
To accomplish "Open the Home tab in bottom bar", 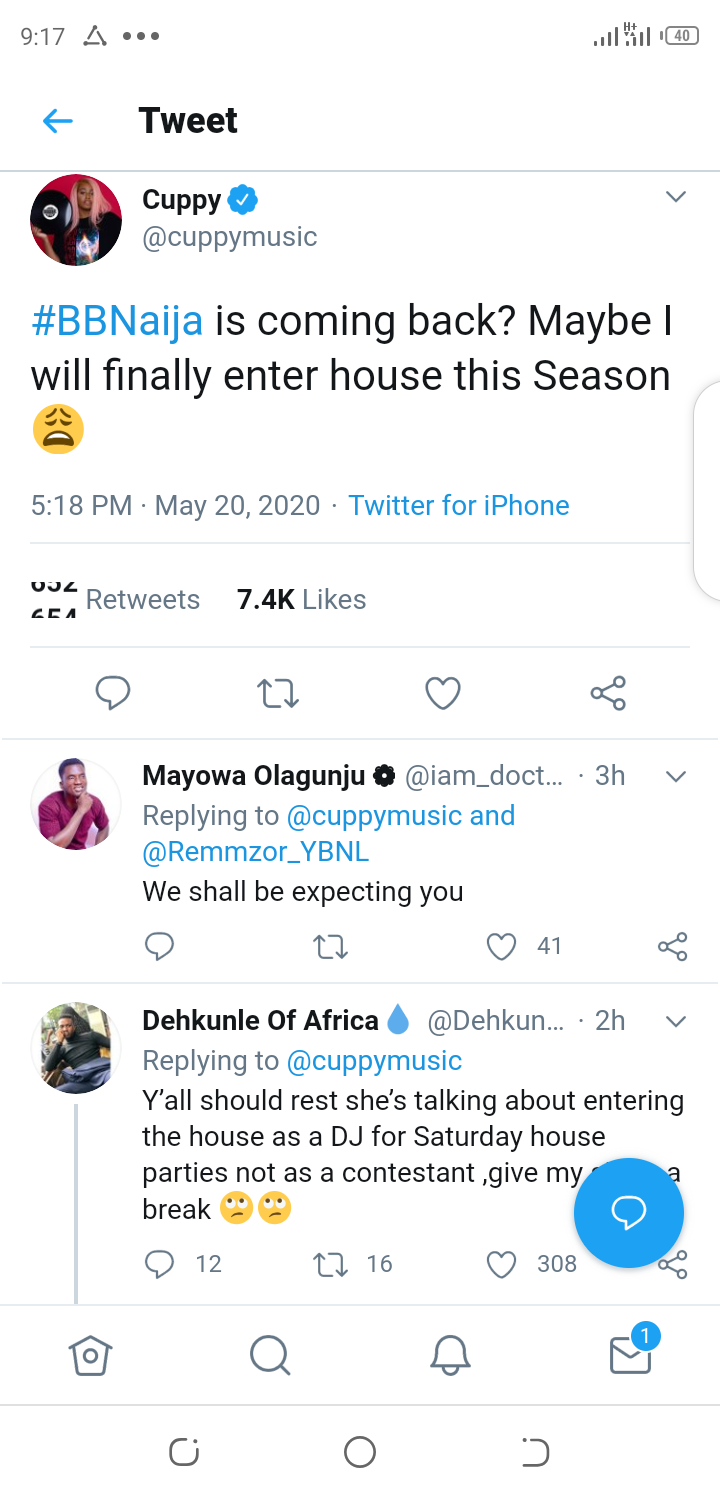I will pyautogui.click(x=90, y=1355).
